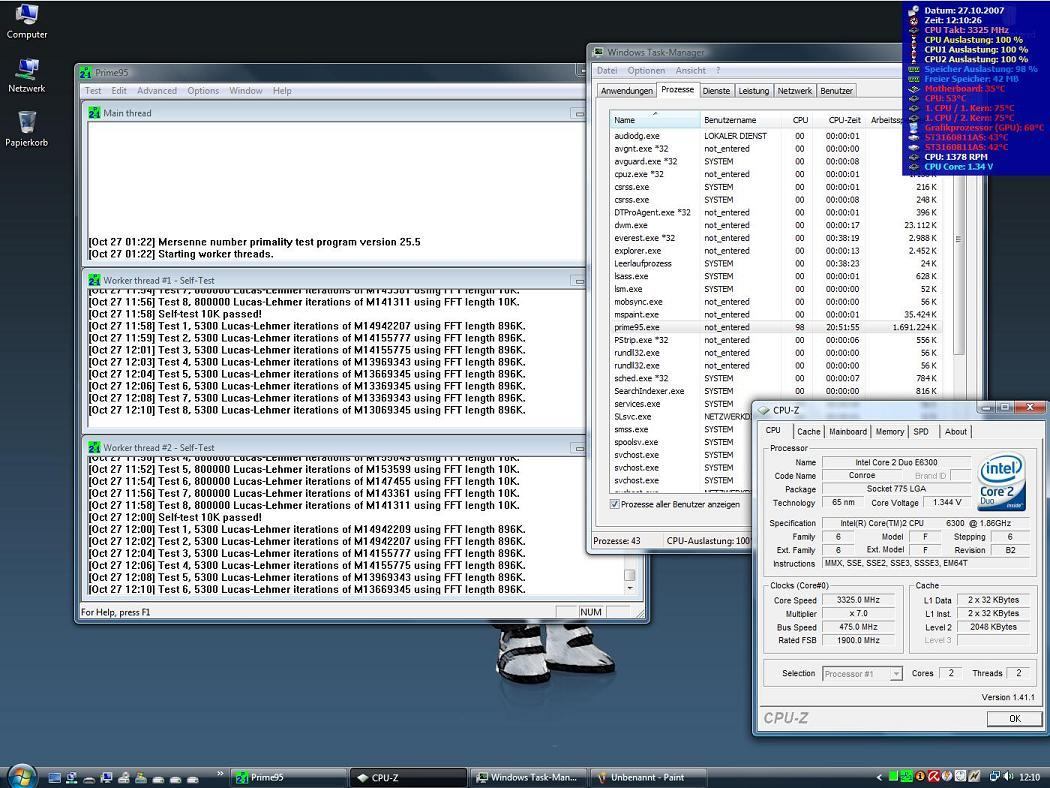Select the Leerlaufprozess process row
Screen dimensions: 1050x788
tap(776, 263)
